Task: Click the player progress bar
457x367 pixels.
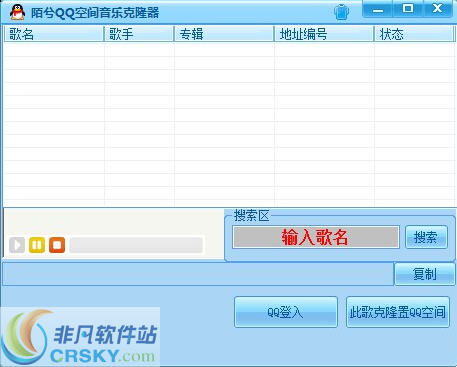Action: pos(136,245)
